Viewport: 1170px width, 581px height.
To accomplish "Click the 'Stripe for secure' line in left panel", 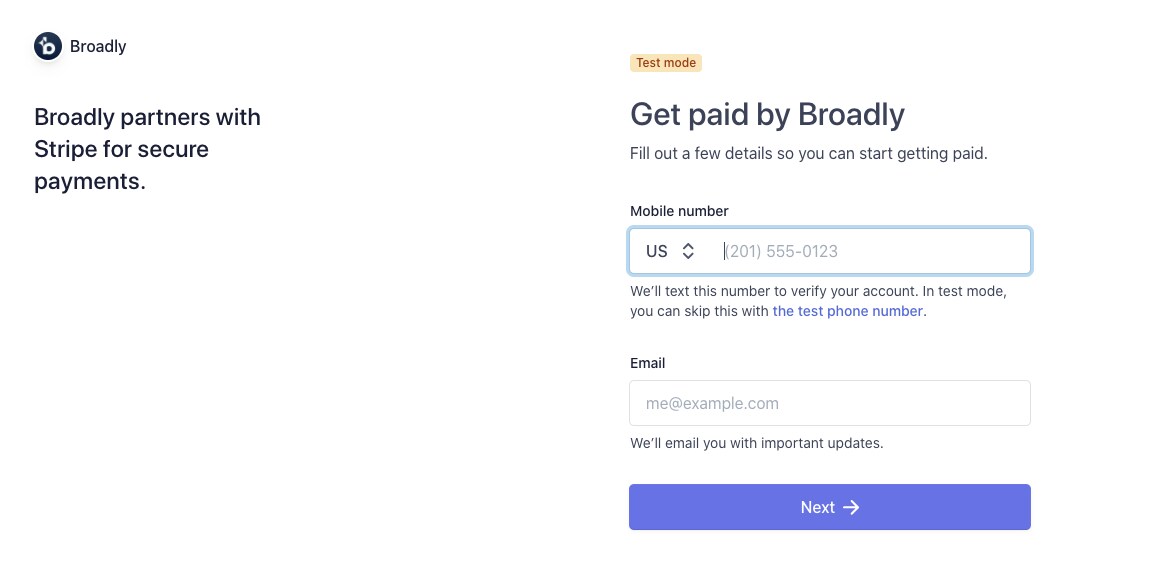I will 121,149.
